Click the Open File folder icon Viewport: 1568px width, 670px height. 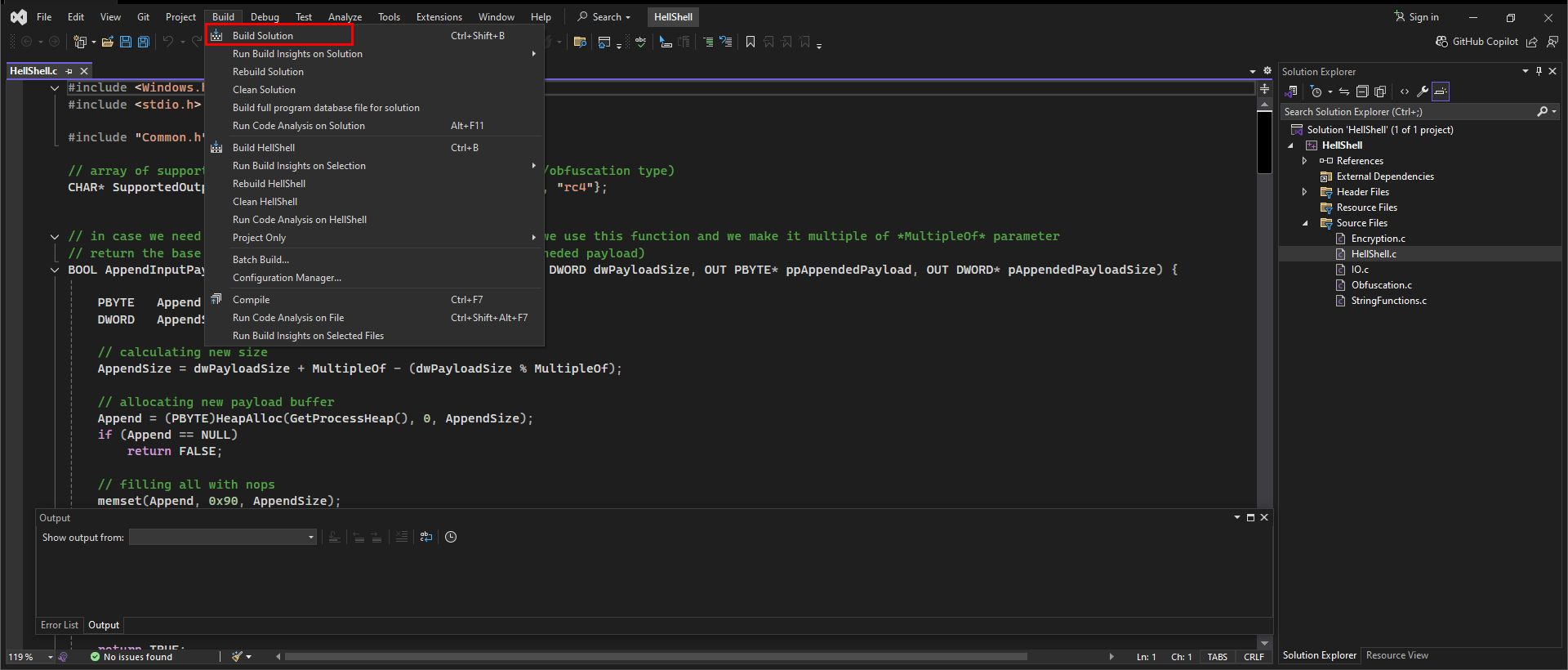[x=107, y=42]
